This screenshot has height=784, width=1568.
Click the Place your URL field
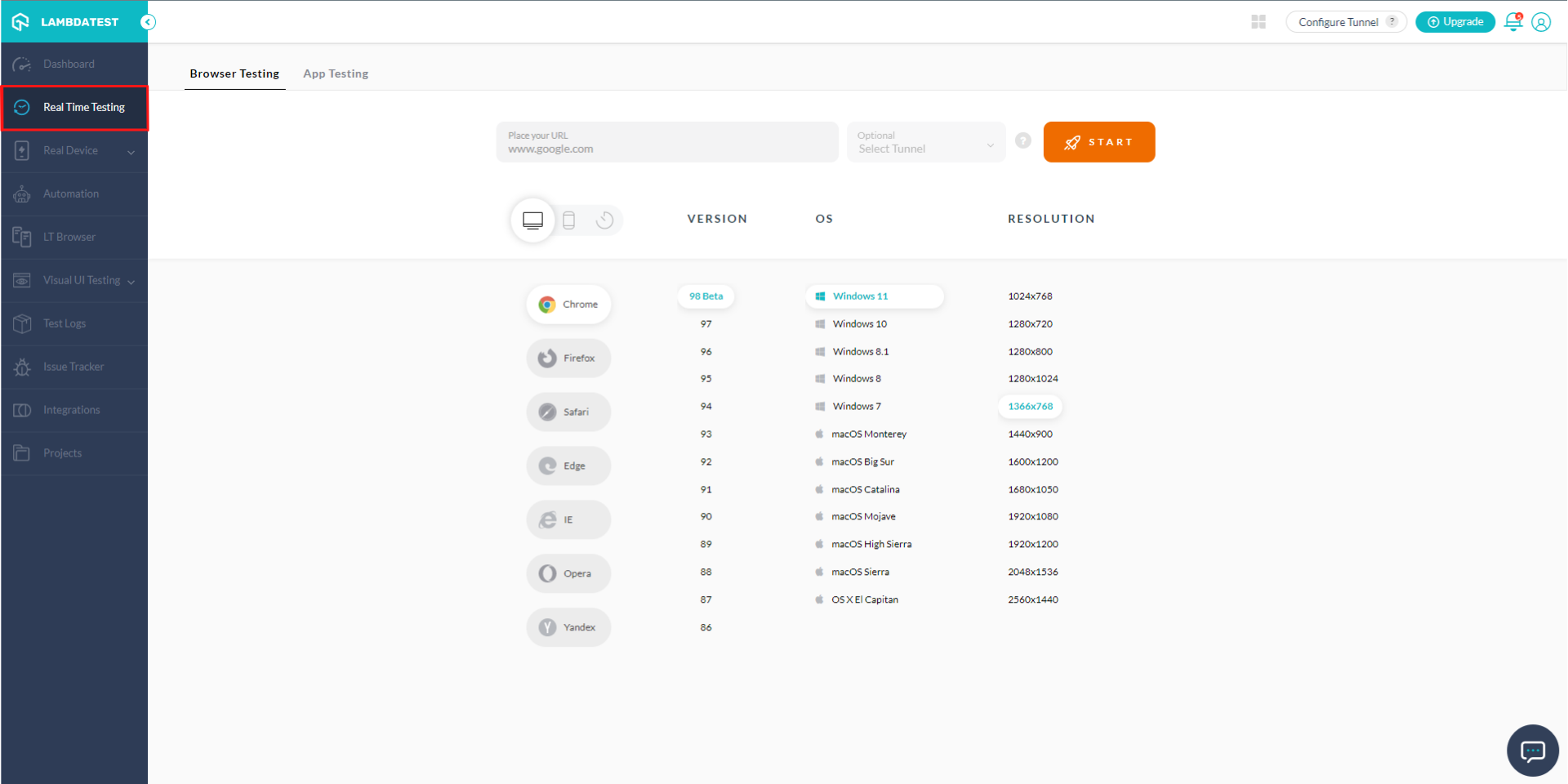(x=666, y=143)
